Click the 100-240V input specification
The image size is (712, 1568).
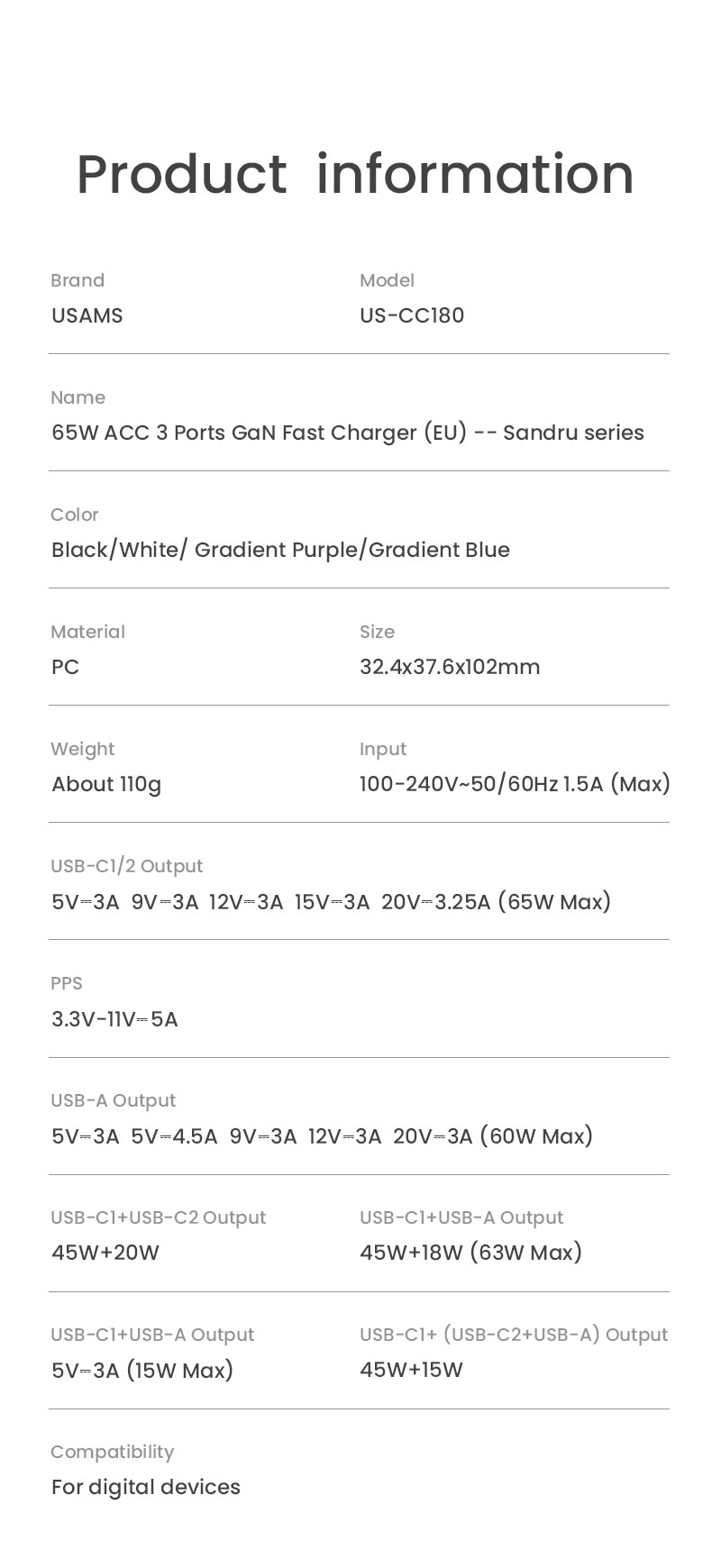(x=515, y=784)
